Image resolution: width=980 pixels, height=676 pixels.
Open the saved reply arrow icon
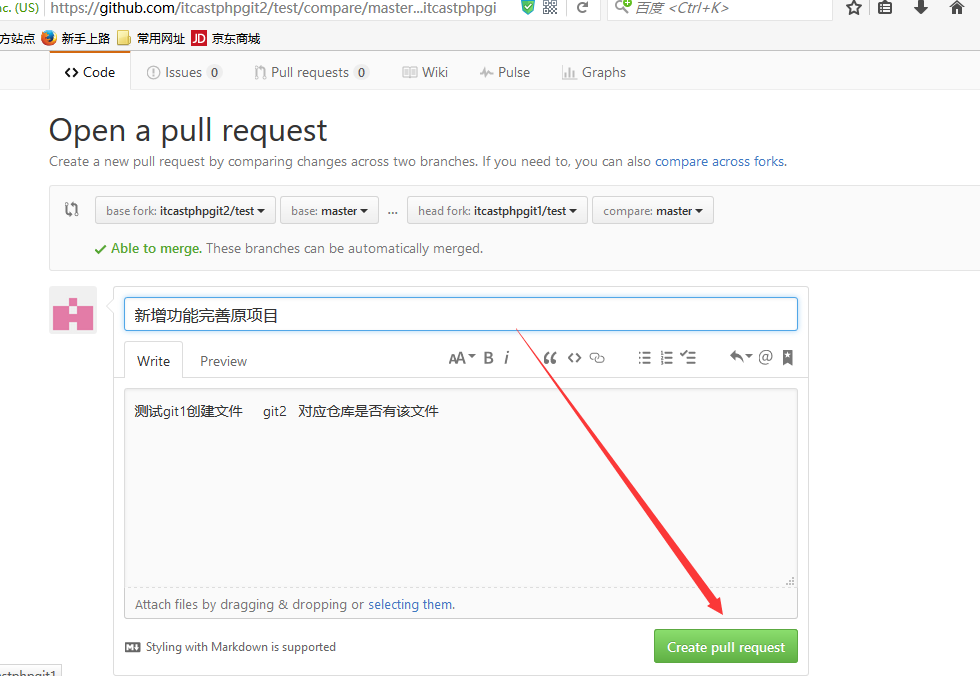(x=741, y=357)
